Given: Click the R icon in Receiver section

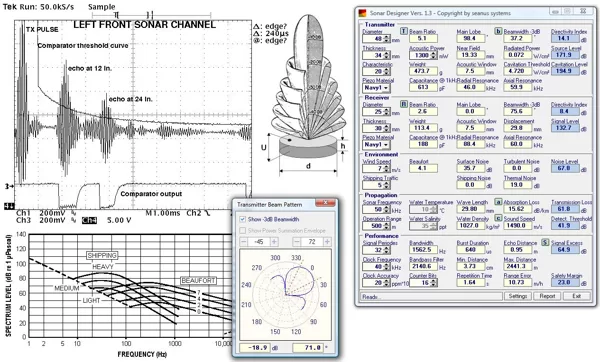Looking at the screenshot, I should (404, 104).
